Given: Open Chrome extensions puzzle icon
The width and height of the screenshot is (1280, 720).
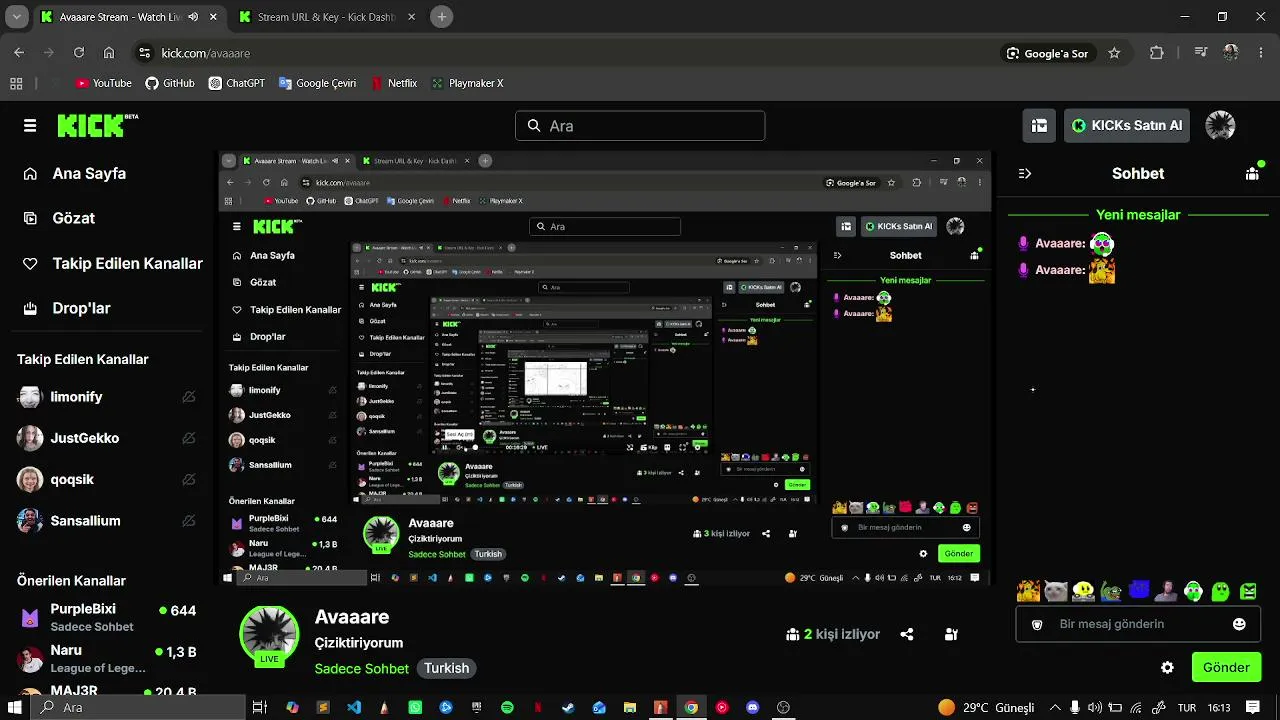Looking at the screenshot, I should 1157,53.
